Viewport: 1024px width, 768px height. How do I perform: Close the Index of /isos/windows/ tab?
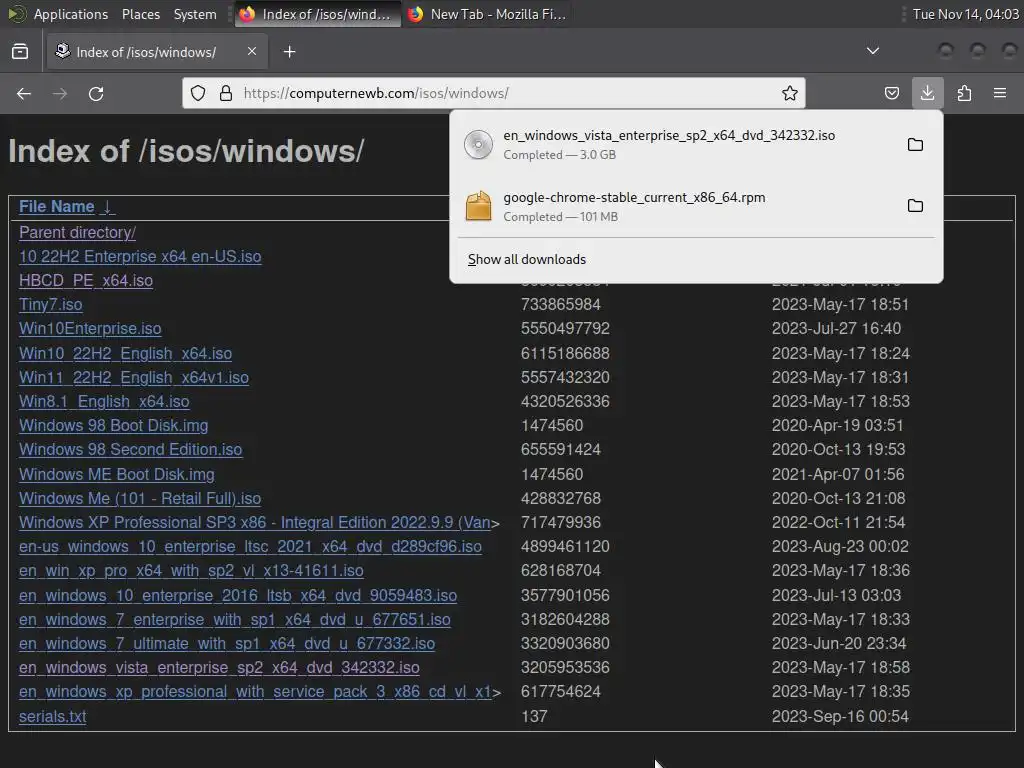[251, 51]
